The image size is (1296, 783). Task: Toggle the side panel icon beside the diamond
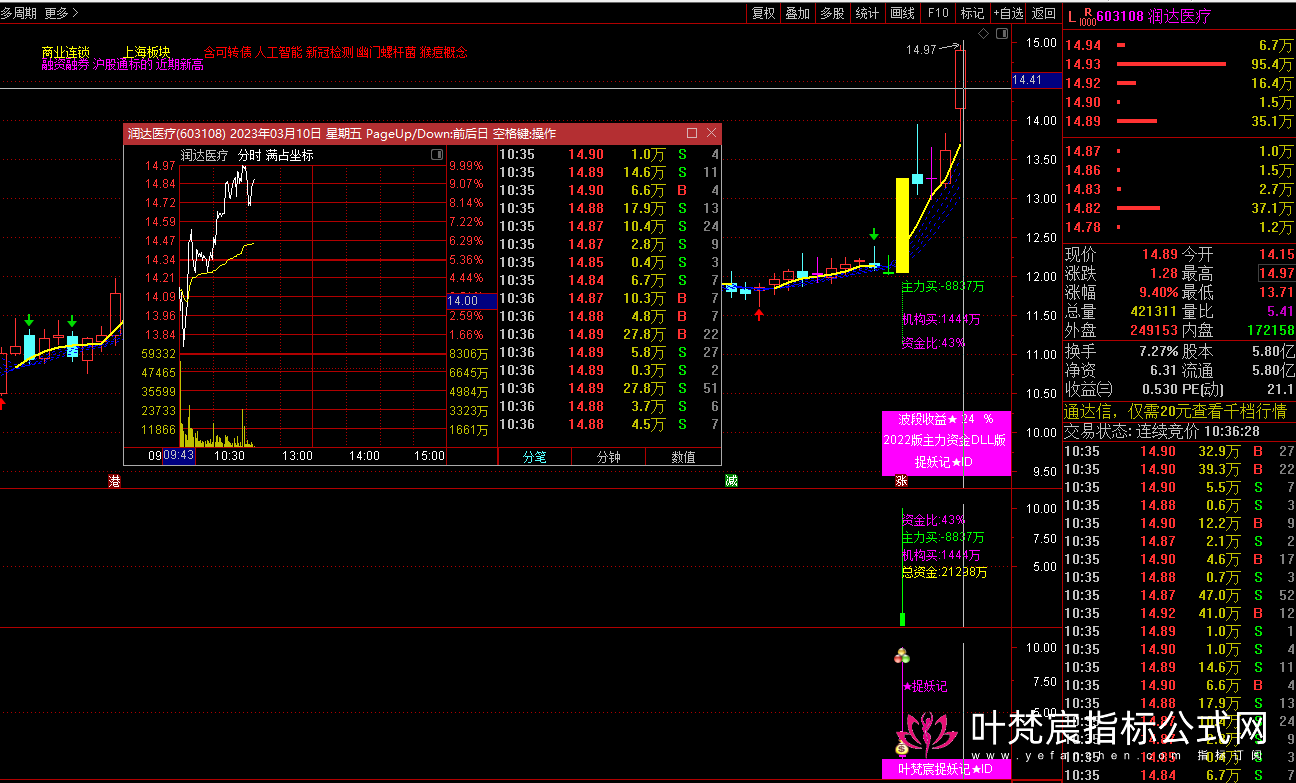tap(1001, 34)
